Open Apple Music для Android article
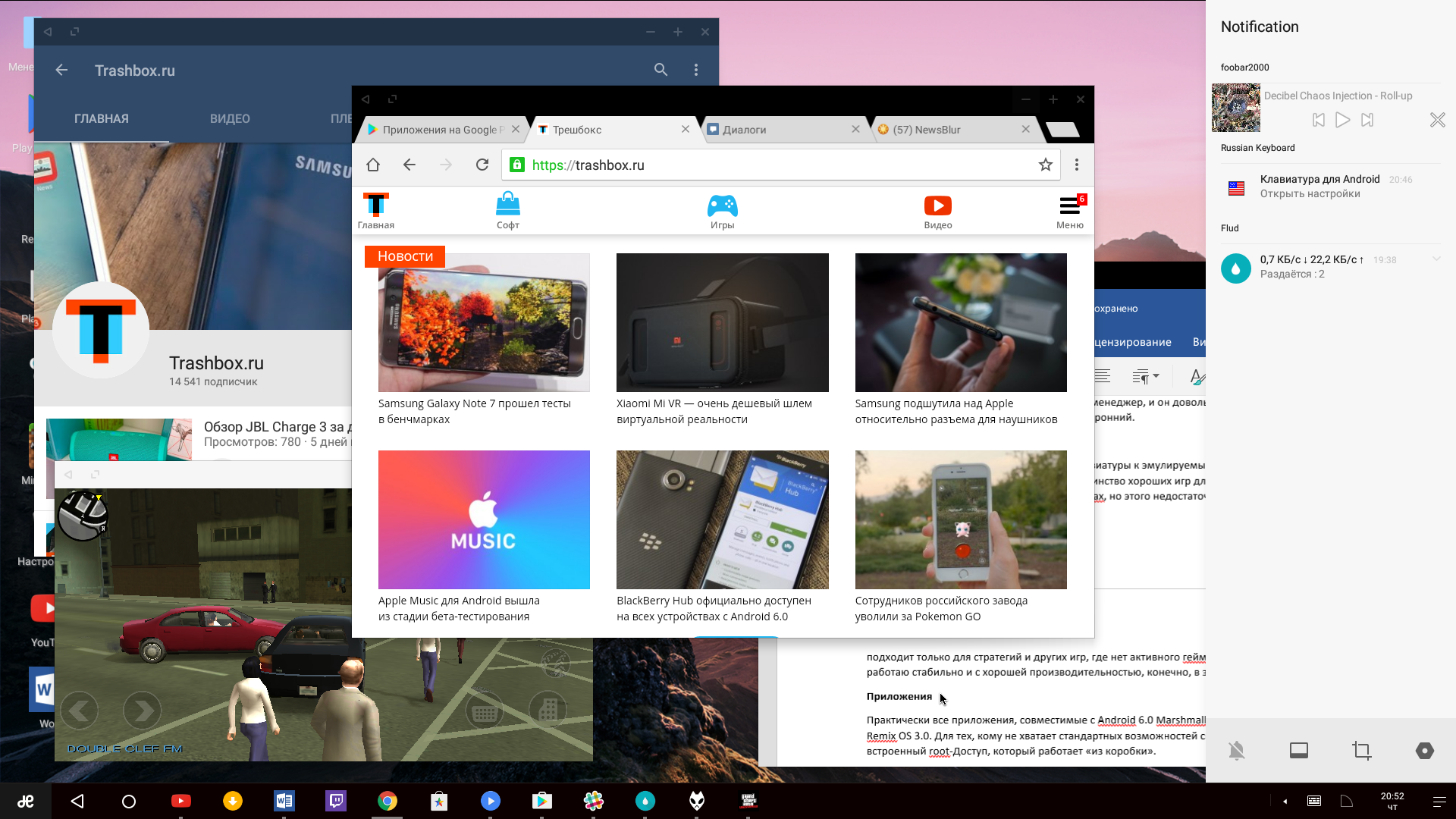 coord(459,608)
